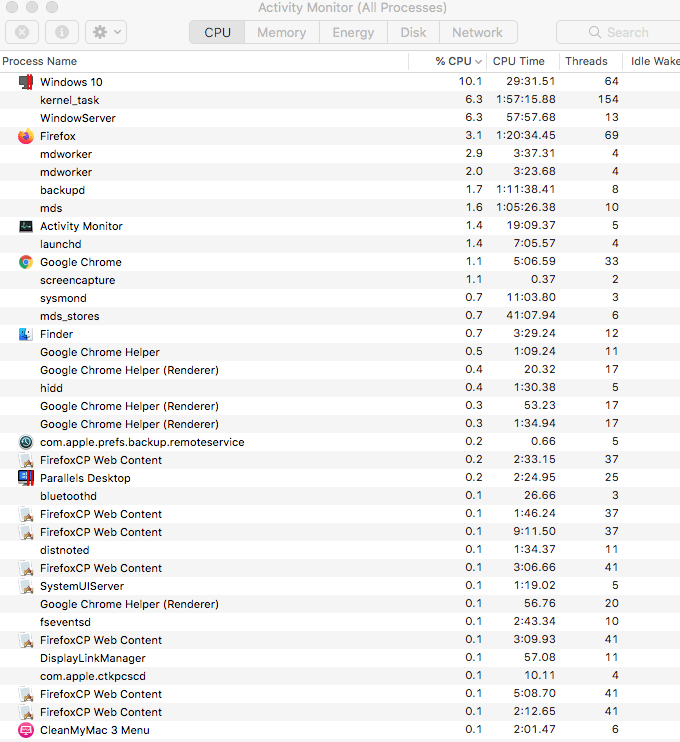The height and width of the screenshot is (742, 680).
Task: Select the kernel_task process row
Action: click(x=340, y=100)
